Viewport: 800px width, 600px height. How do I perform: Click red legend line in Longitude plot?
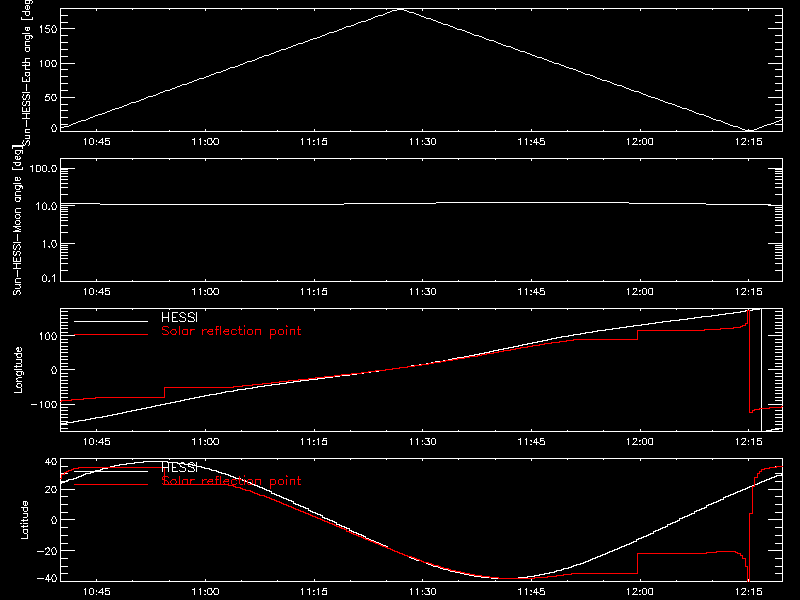click(111, 335)
